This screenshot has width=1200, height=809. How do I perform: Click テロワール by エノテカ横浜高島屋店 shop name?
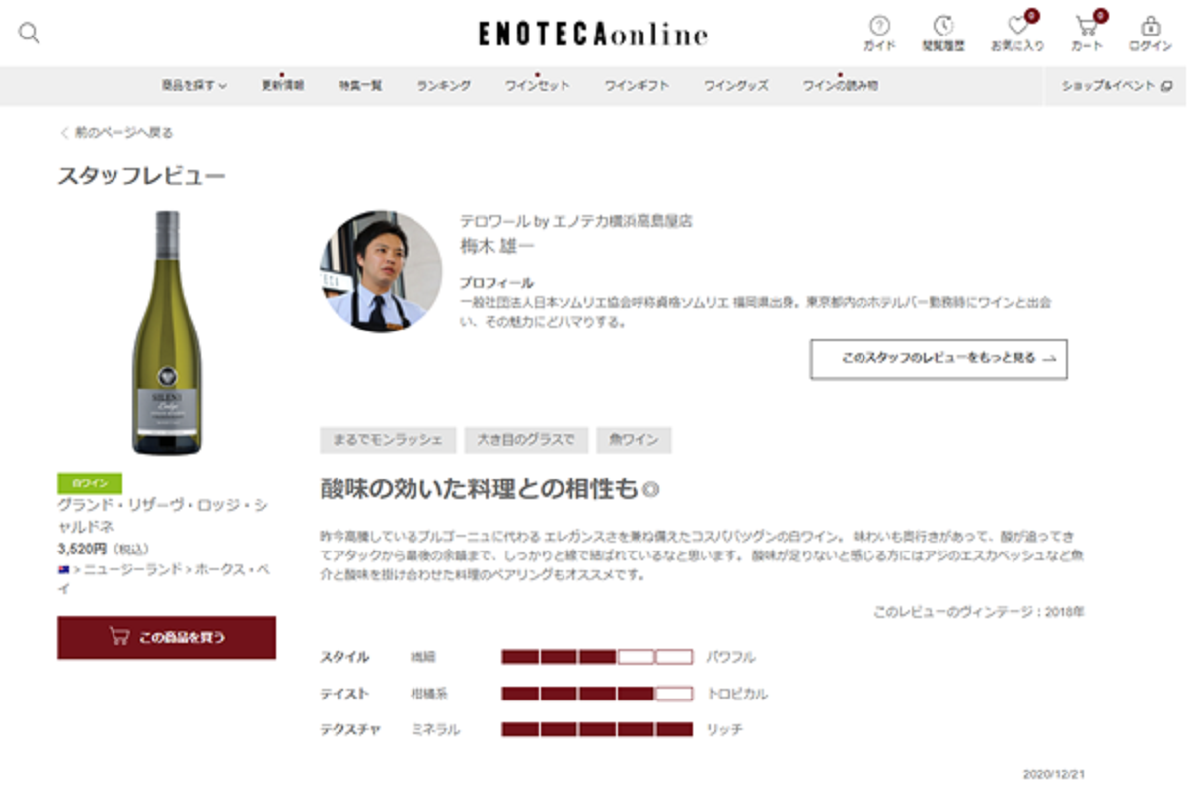coord(575,221)
